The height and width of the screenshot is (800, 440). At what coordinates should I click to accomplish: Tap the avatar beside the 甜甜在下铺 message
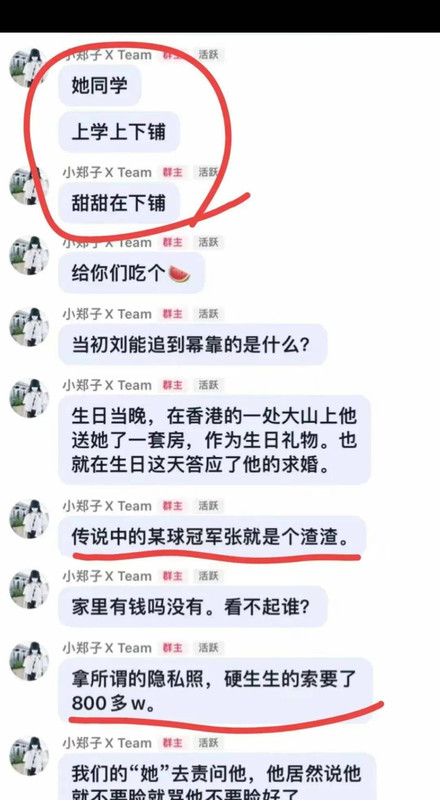pyautogui.click(x=29, y=185)
